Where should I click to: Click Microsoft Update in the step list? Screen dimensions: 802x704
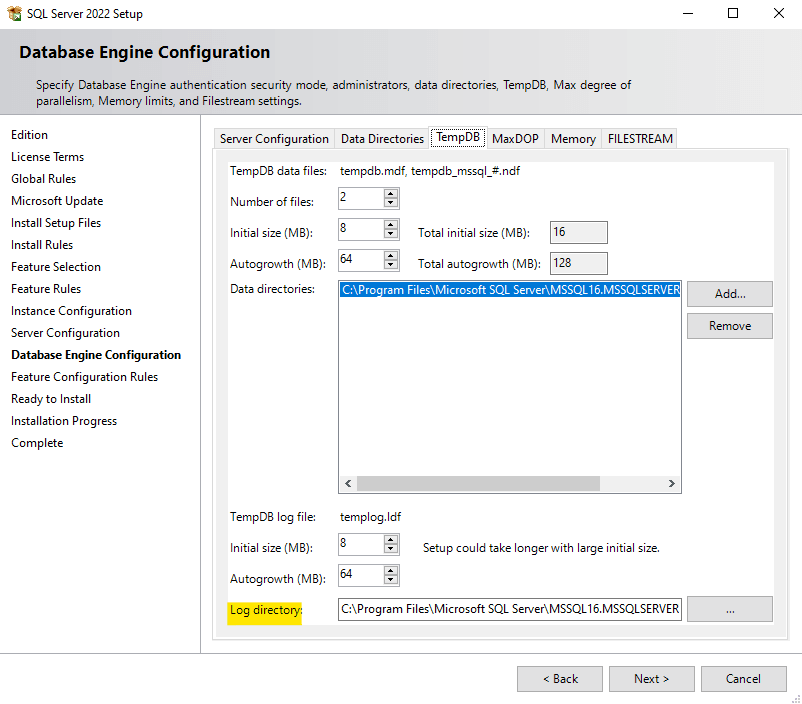click(57, 201)
